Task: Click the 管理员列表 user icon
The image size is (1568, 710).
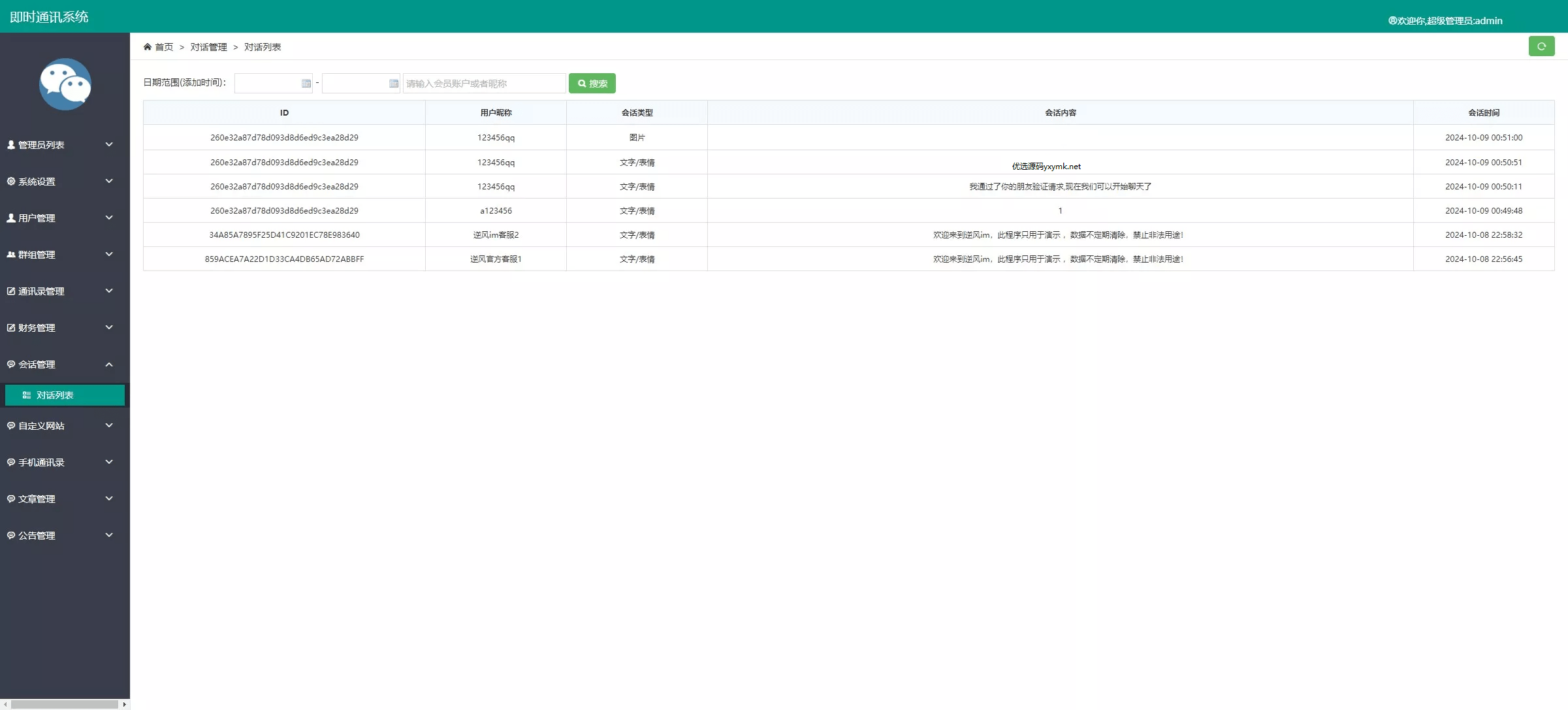Action: (x=11, y=145)
